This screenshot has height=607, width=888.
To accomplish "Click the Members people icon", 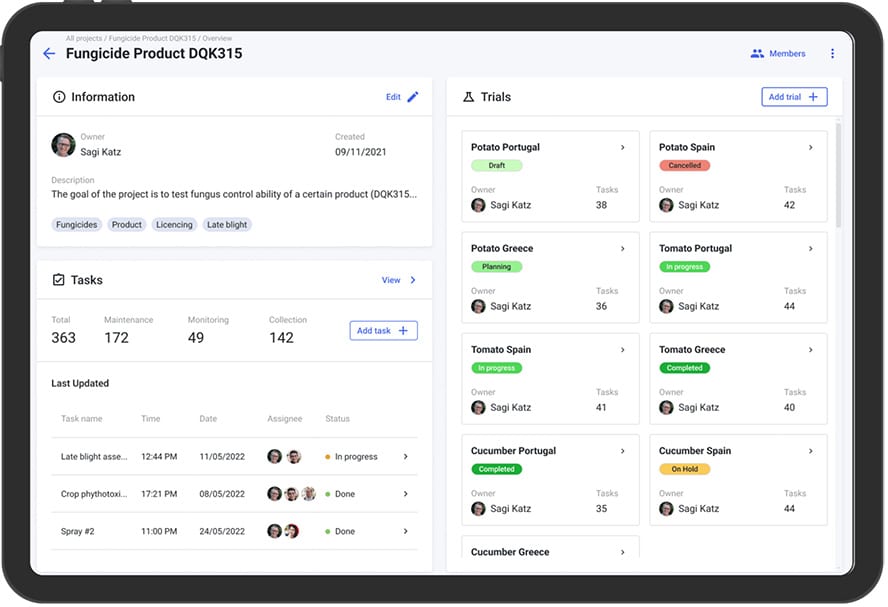I will (757, 53).
